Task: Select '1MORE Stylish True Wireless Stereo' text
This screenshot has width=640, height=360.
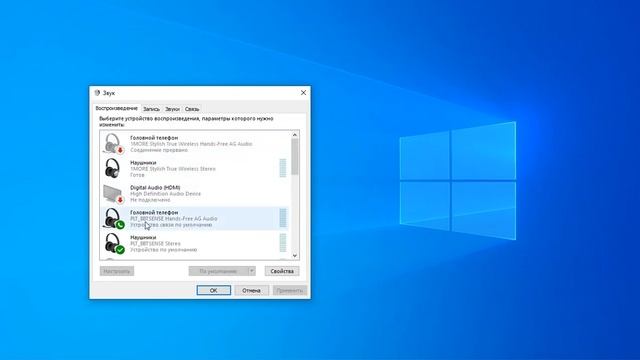Action: click(173, 169)
